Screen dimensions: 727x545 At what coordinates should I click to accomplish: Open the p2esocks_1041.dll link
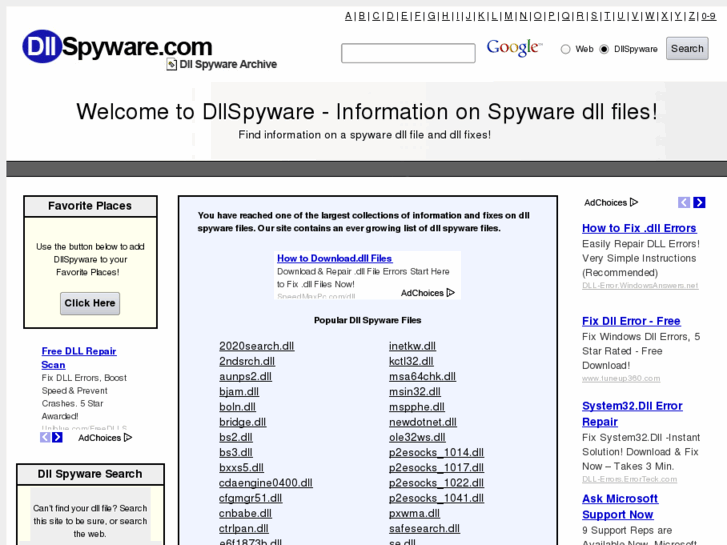[x=436, y=498]
